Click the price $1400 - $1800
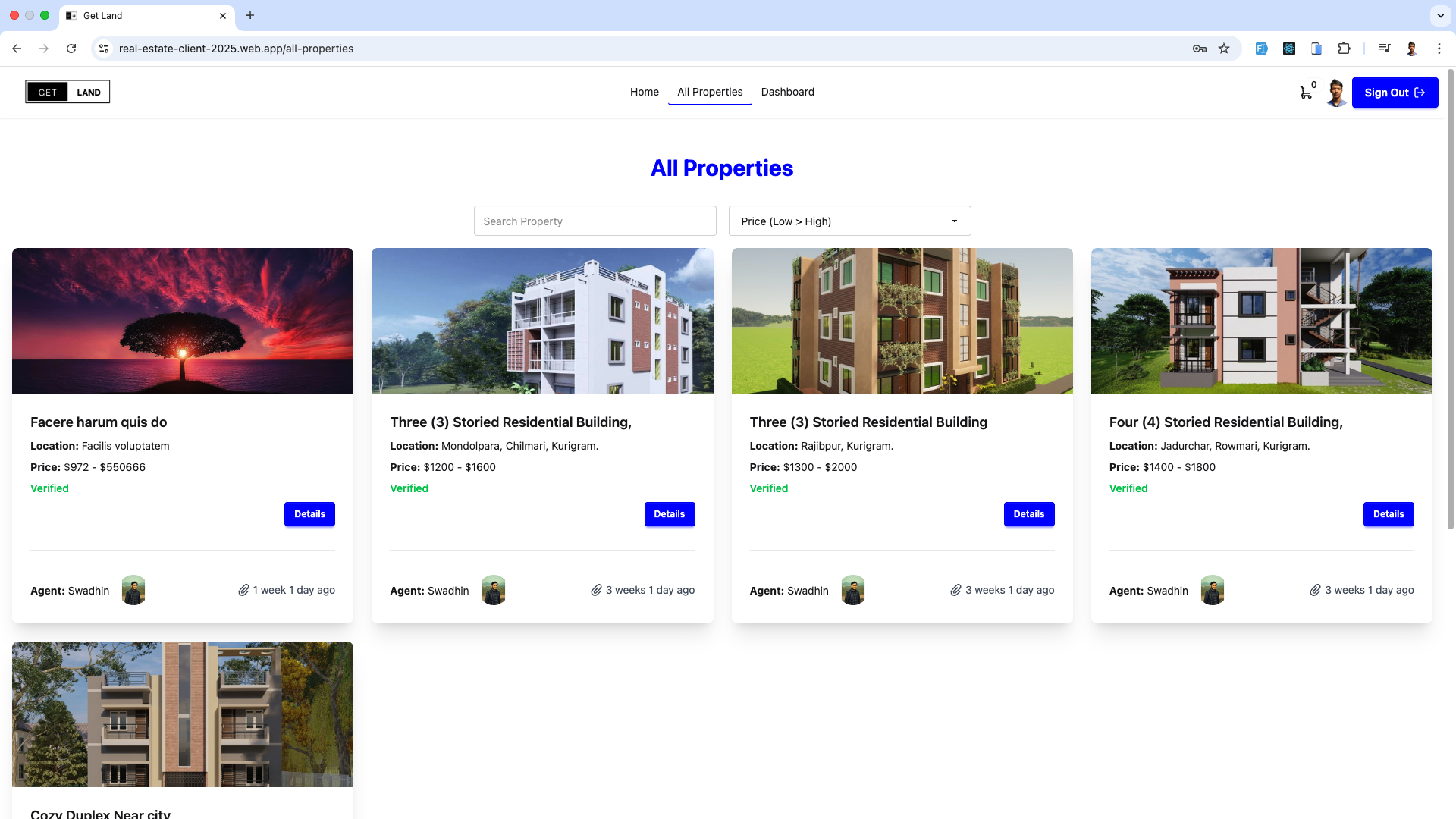Image resolution: width=1456 pixels, height=819 pixels. [1179, 467]
